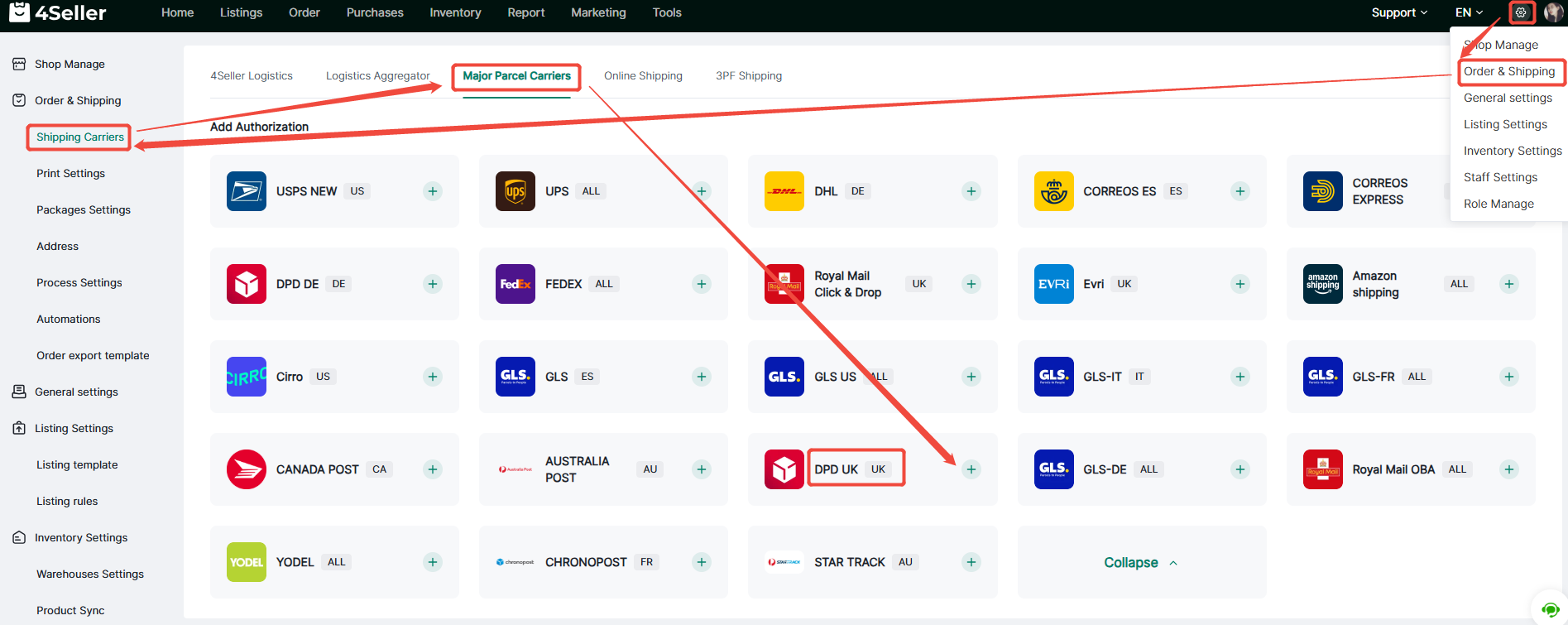Image resolution: width=1568 pixels, height=625 pixels.
Task: Click the 'Add Authorization' heading text
Action: click(x=259, y=127)
